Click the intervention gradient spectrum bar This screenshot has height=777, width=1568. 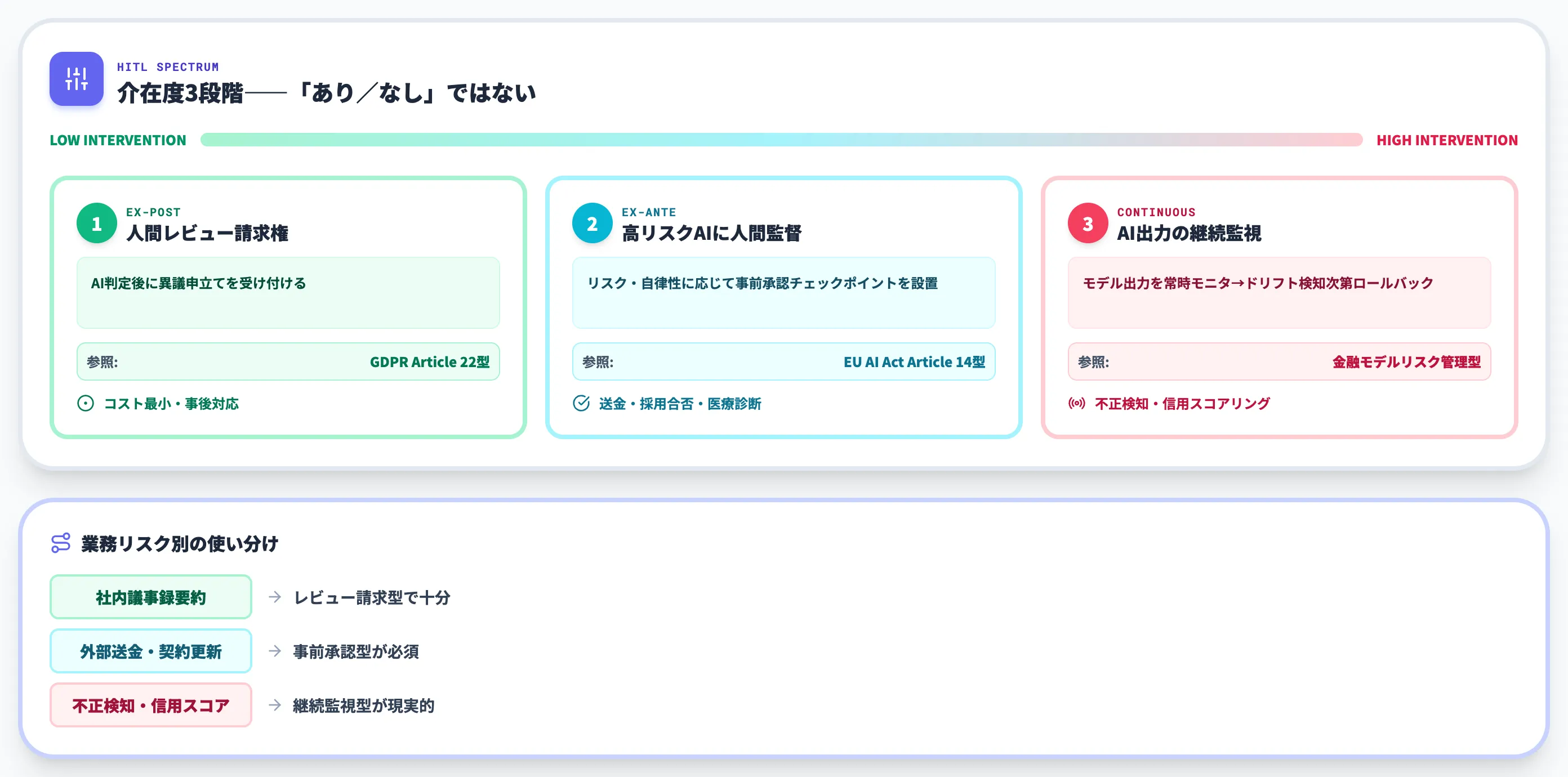point(782,140)
